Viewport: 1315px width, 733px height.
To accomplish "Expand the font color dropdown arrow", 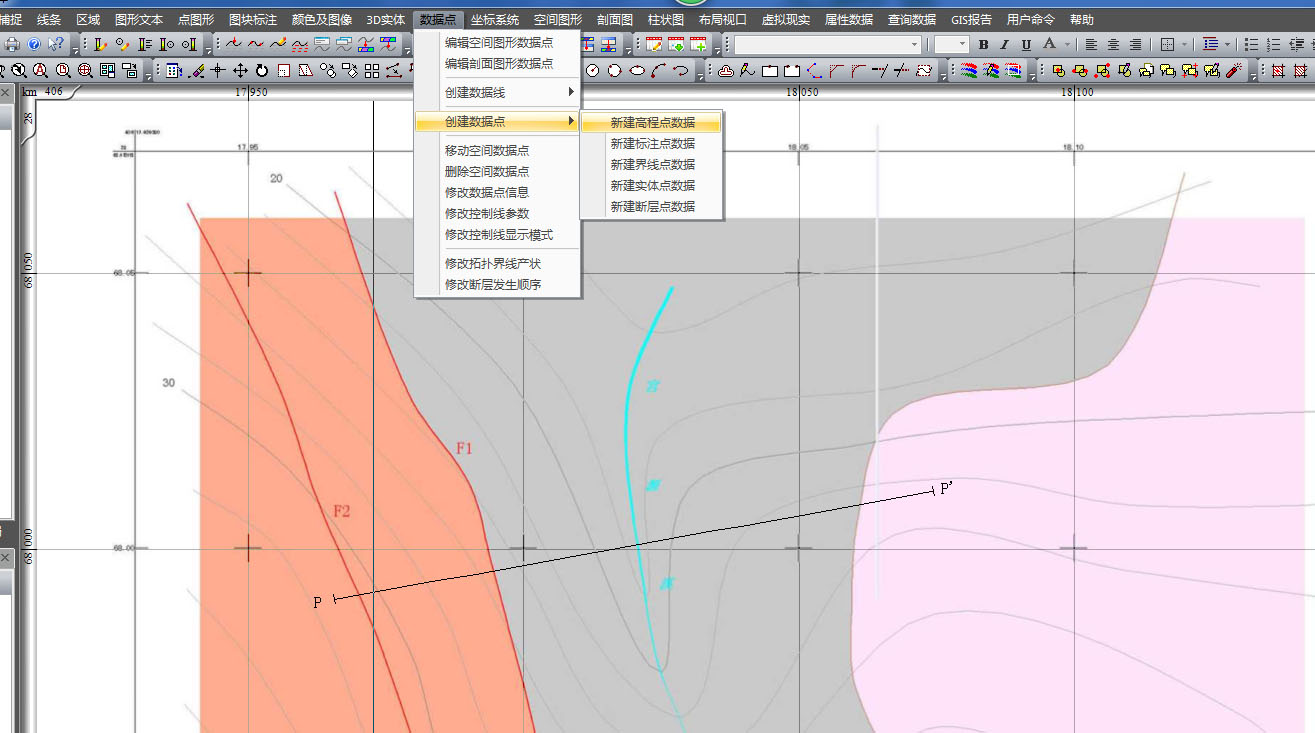I will point(1067,45).
